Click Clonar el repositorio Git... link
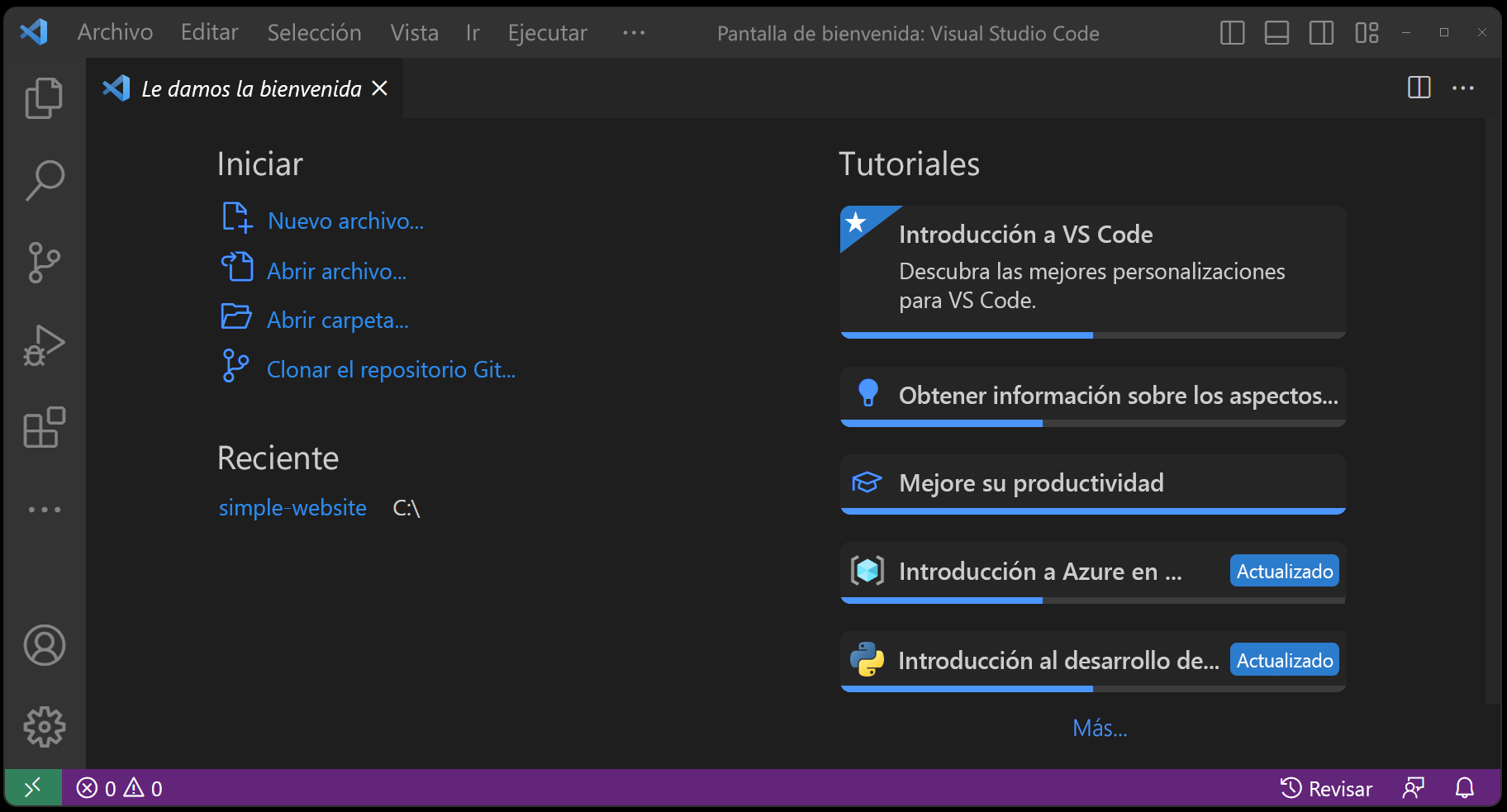 391,369
